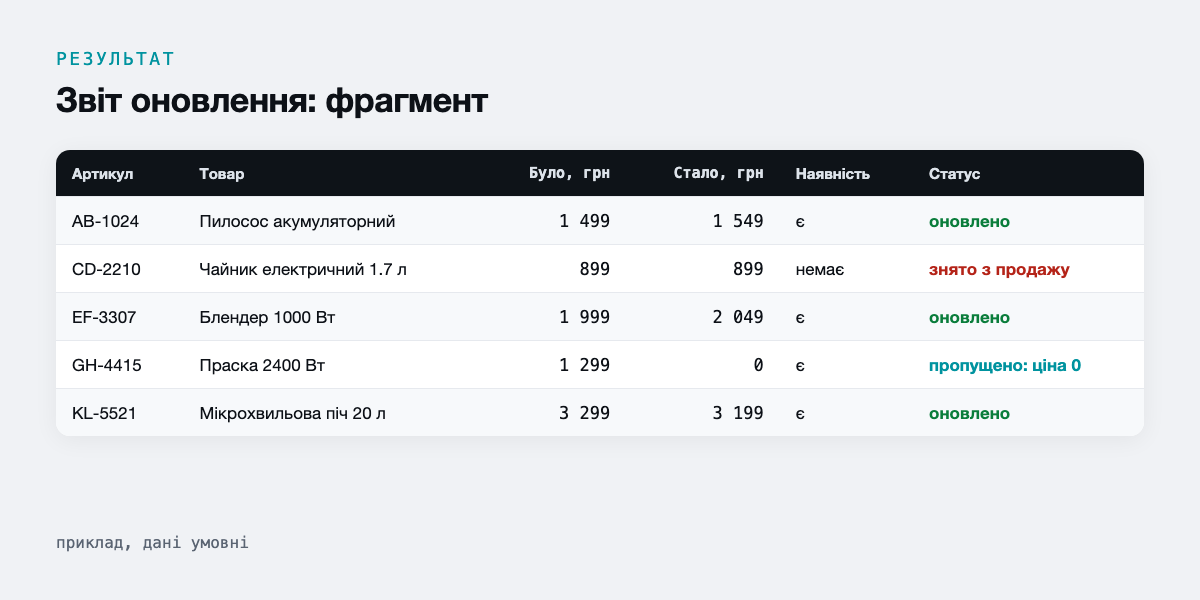Image resolution: width=1200 pixels, height=600 pixels.
Task: Click old price '1 299'
Action: [584, 365]
